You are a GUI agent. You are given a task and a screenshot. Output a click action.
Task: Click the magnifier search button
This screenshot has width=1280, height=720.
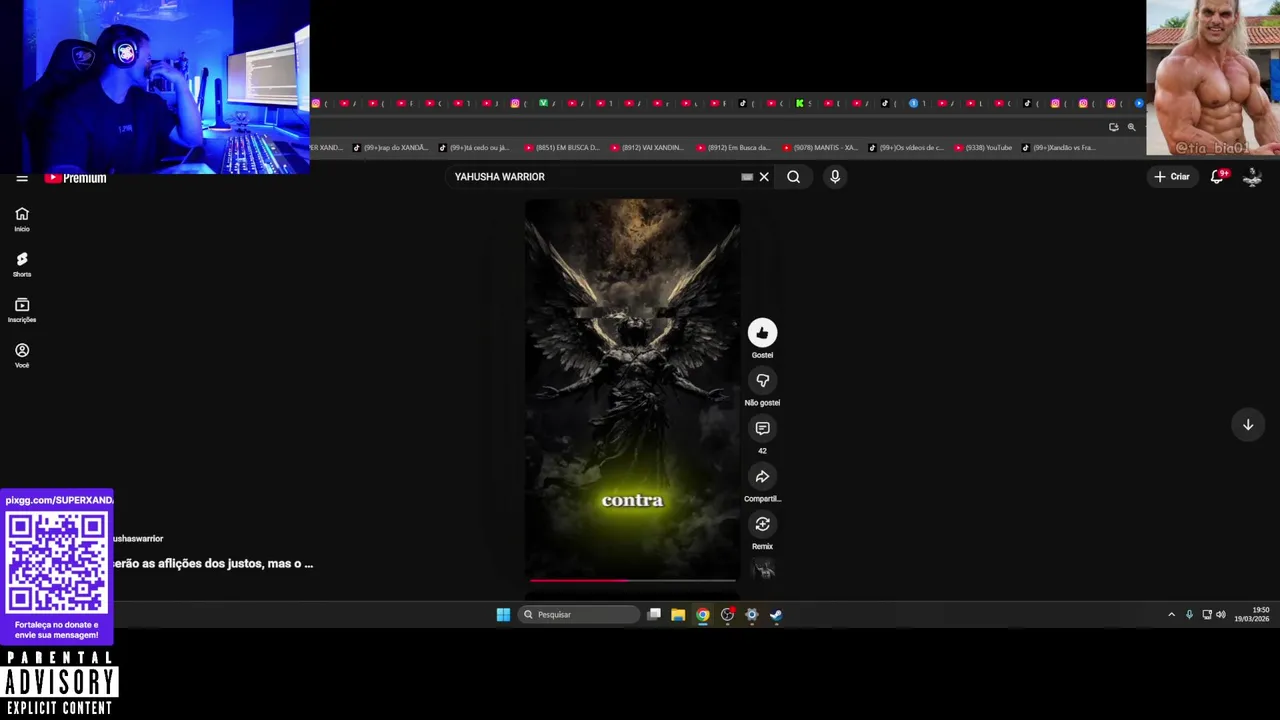(793, 177)
